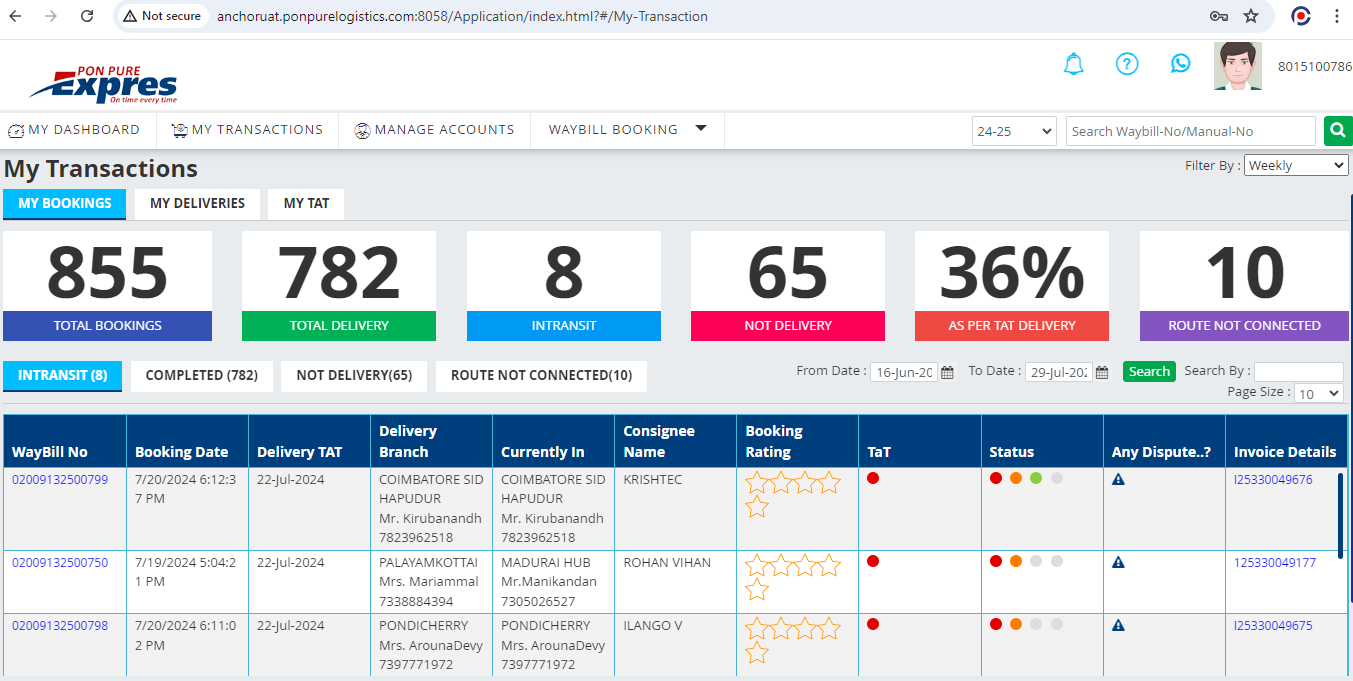Open the Filter By Weekly dropdown
1353x681 pixels.
[x=1296, y=166]
